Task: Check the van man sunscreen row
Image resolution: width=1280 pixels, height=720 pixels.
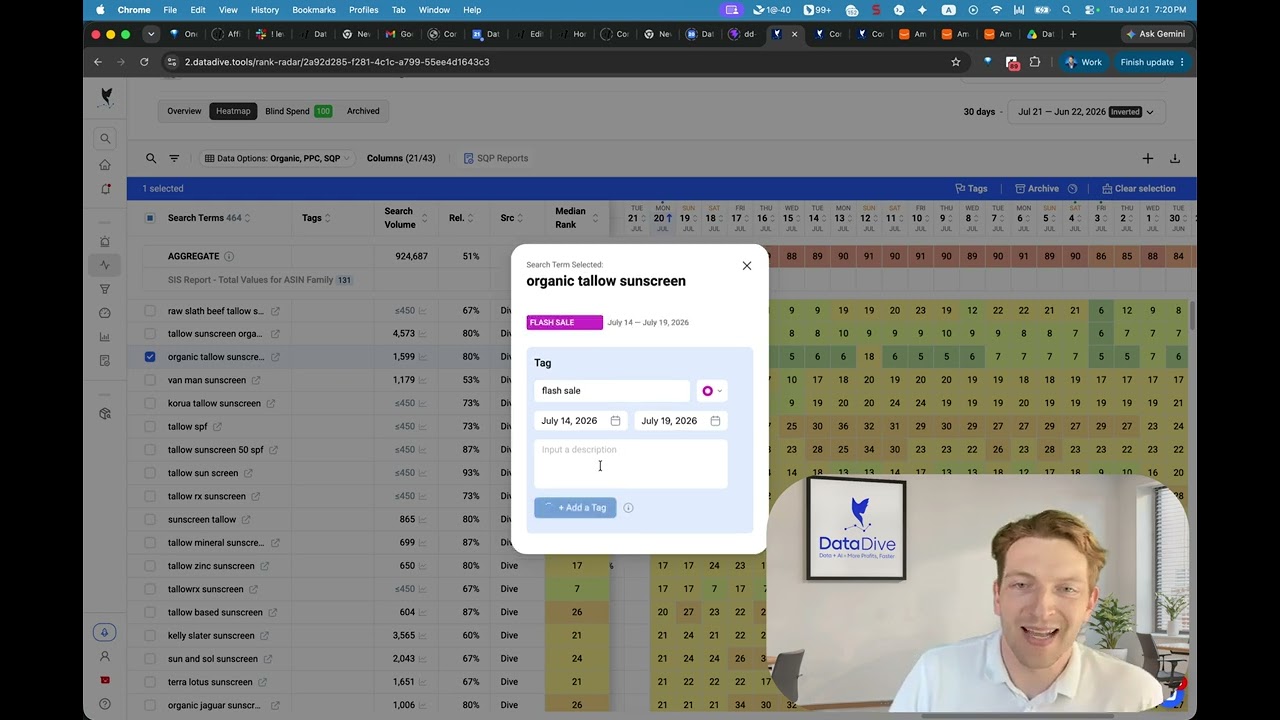Action: (x=150, y=380)
